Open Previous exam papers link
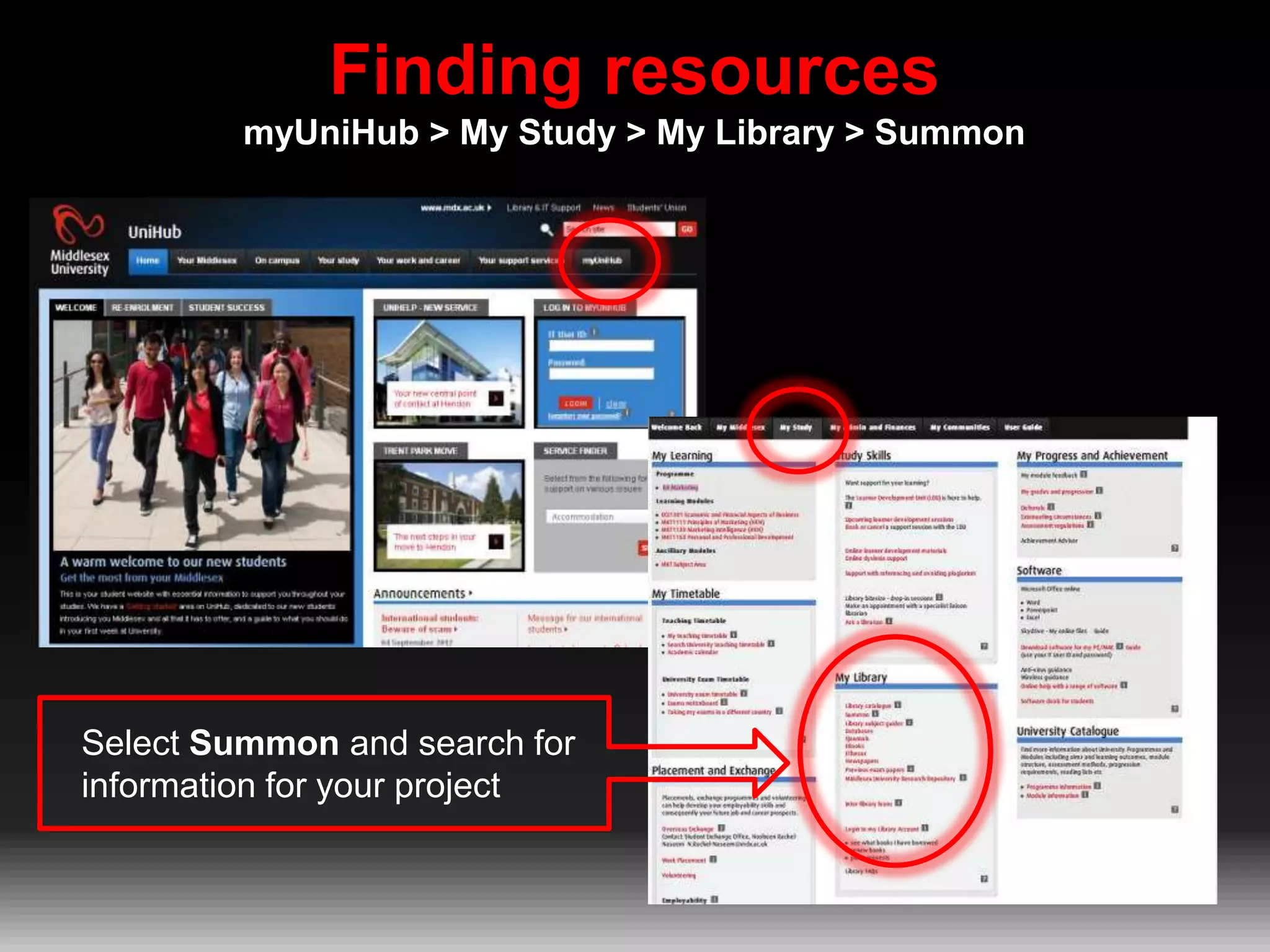This screenshot has height=952, width=1270. point(875,770)
